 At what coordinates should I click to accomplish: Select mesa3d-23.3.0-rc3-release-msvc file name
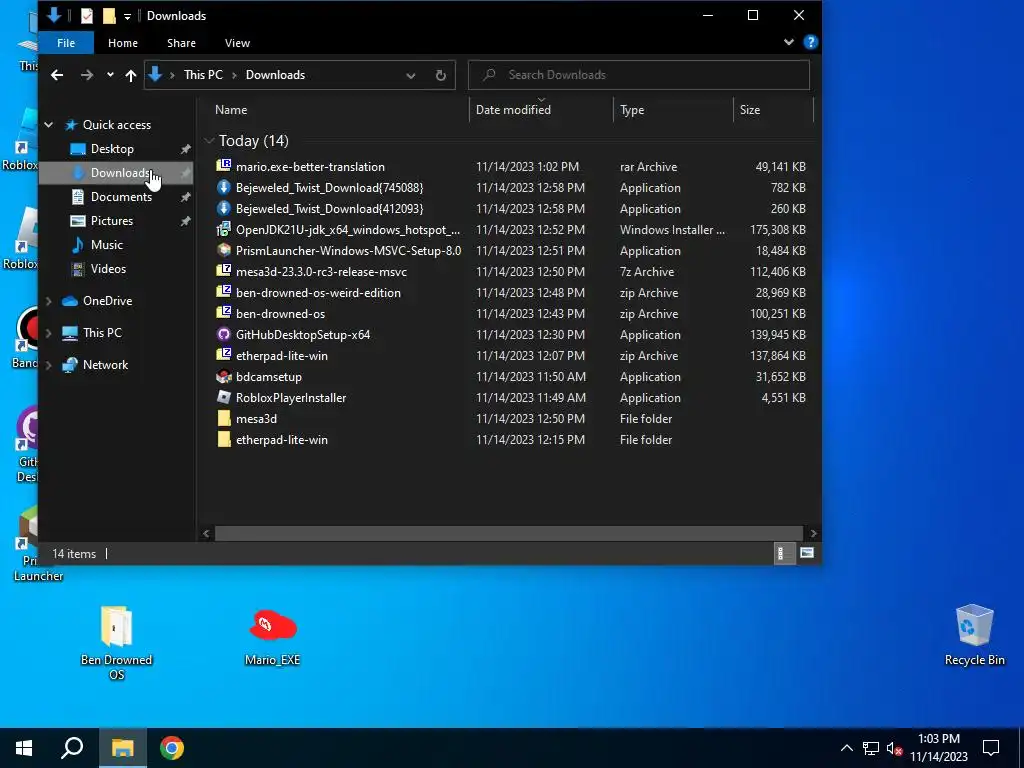[321, 272]
